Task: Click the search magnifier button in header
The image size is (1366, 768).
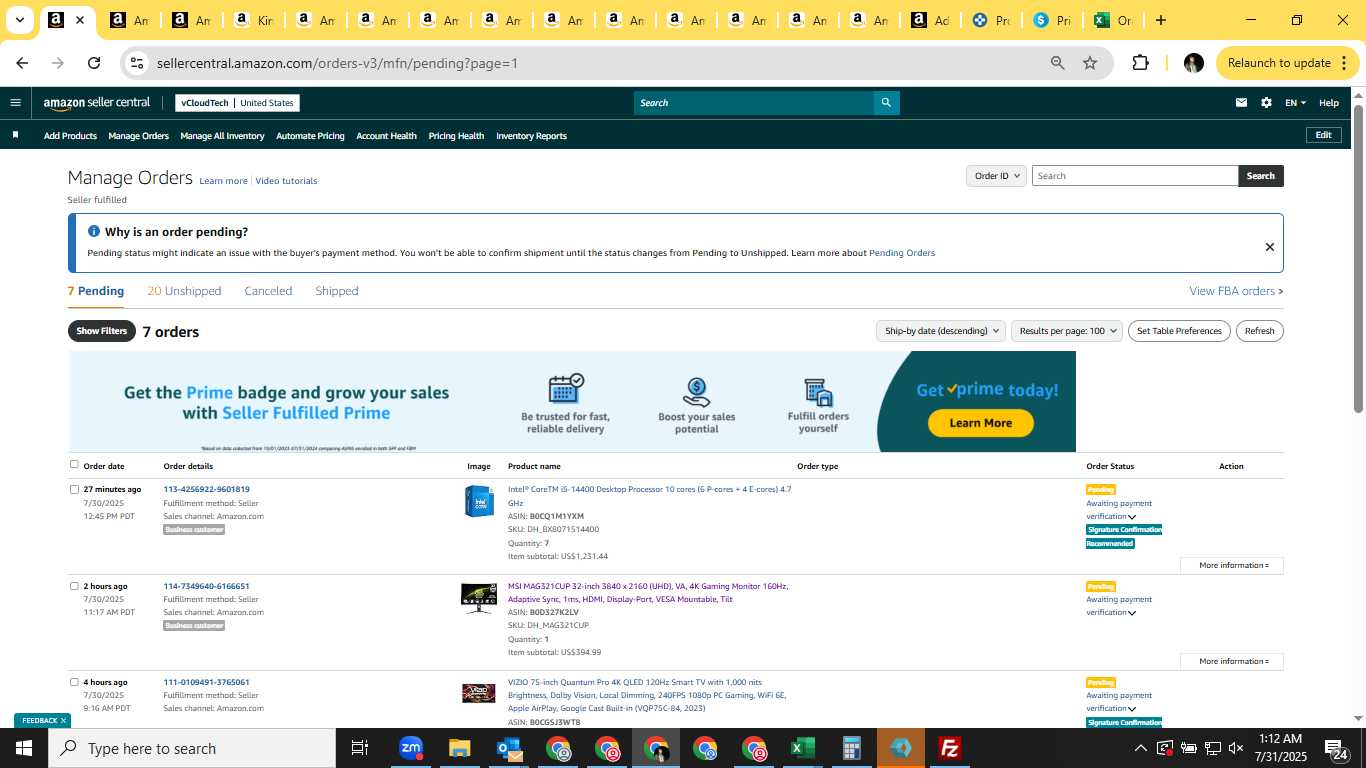Action: click(886, 103)
